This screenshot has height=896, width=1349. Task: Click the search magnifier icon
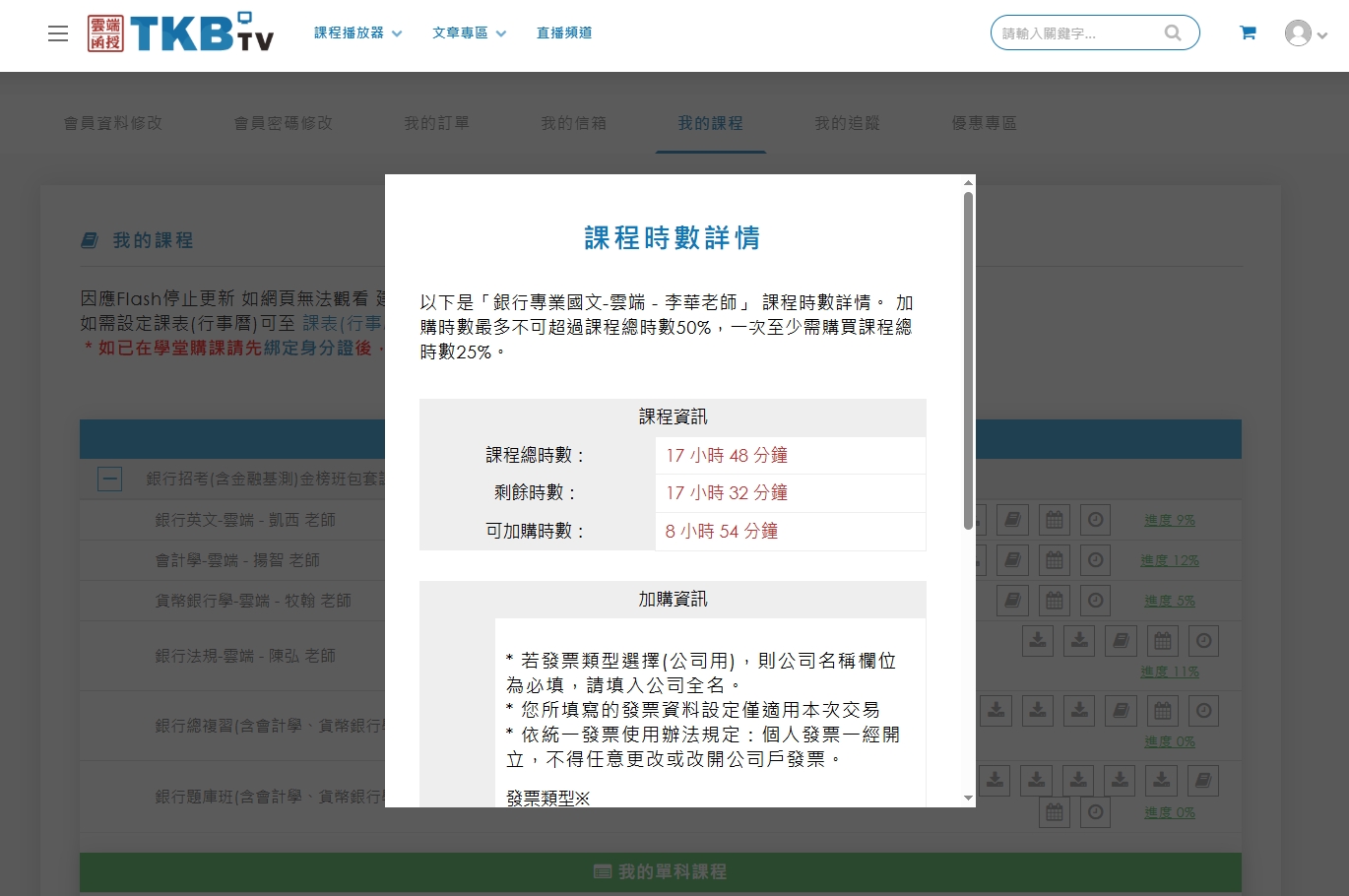1172,32
